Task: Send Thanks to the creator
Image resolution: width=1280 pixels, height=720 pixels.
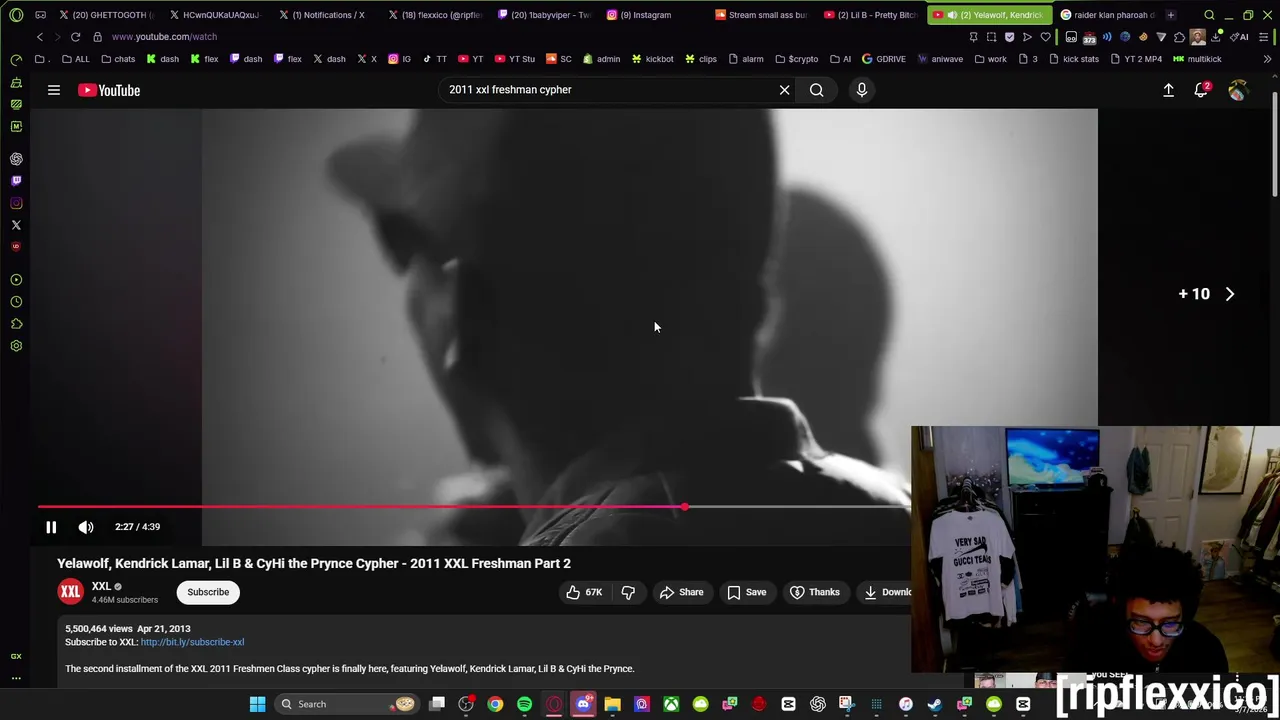Action: pyautogui.click(x=815, y=592)
